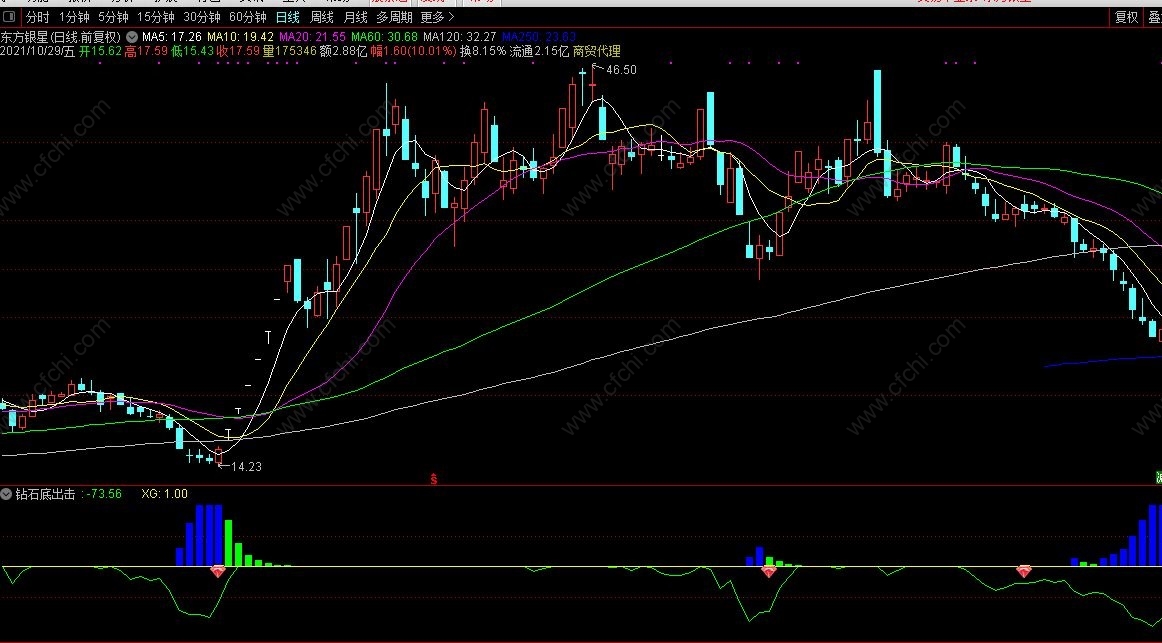Click the 商贸代理 sector link

tap(597, 51)
